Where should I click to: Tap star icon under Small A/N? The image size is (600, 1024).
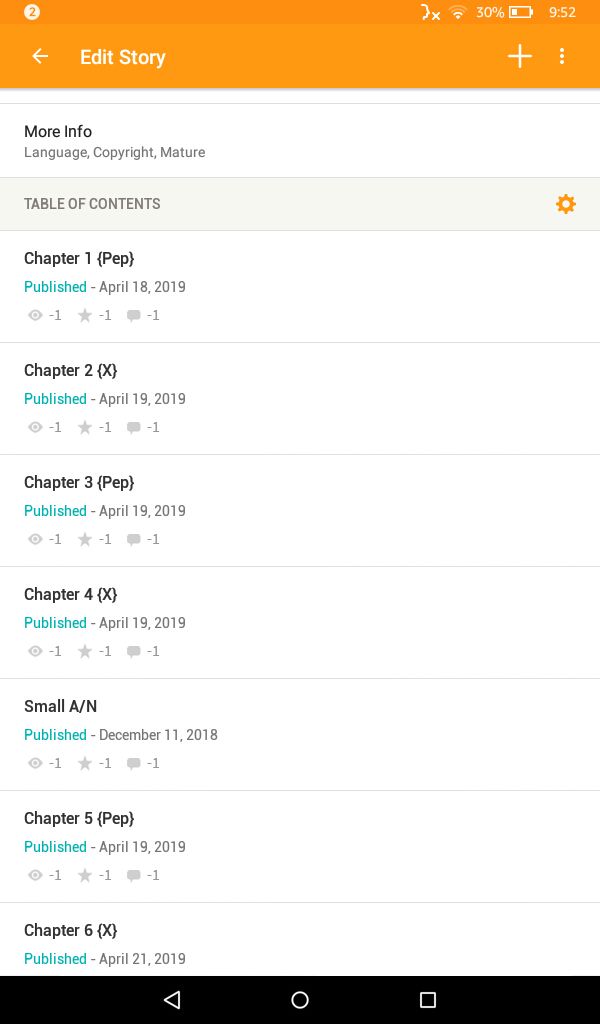point(85,763)
